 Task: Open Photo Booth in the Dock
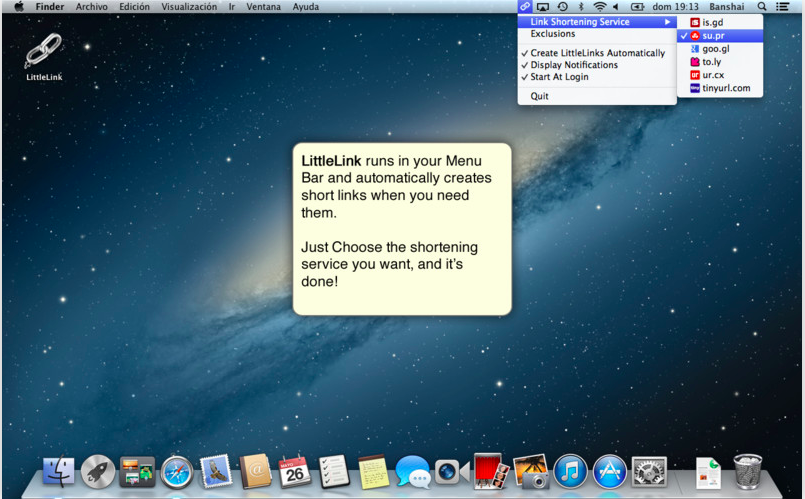[x=491, y=471]
